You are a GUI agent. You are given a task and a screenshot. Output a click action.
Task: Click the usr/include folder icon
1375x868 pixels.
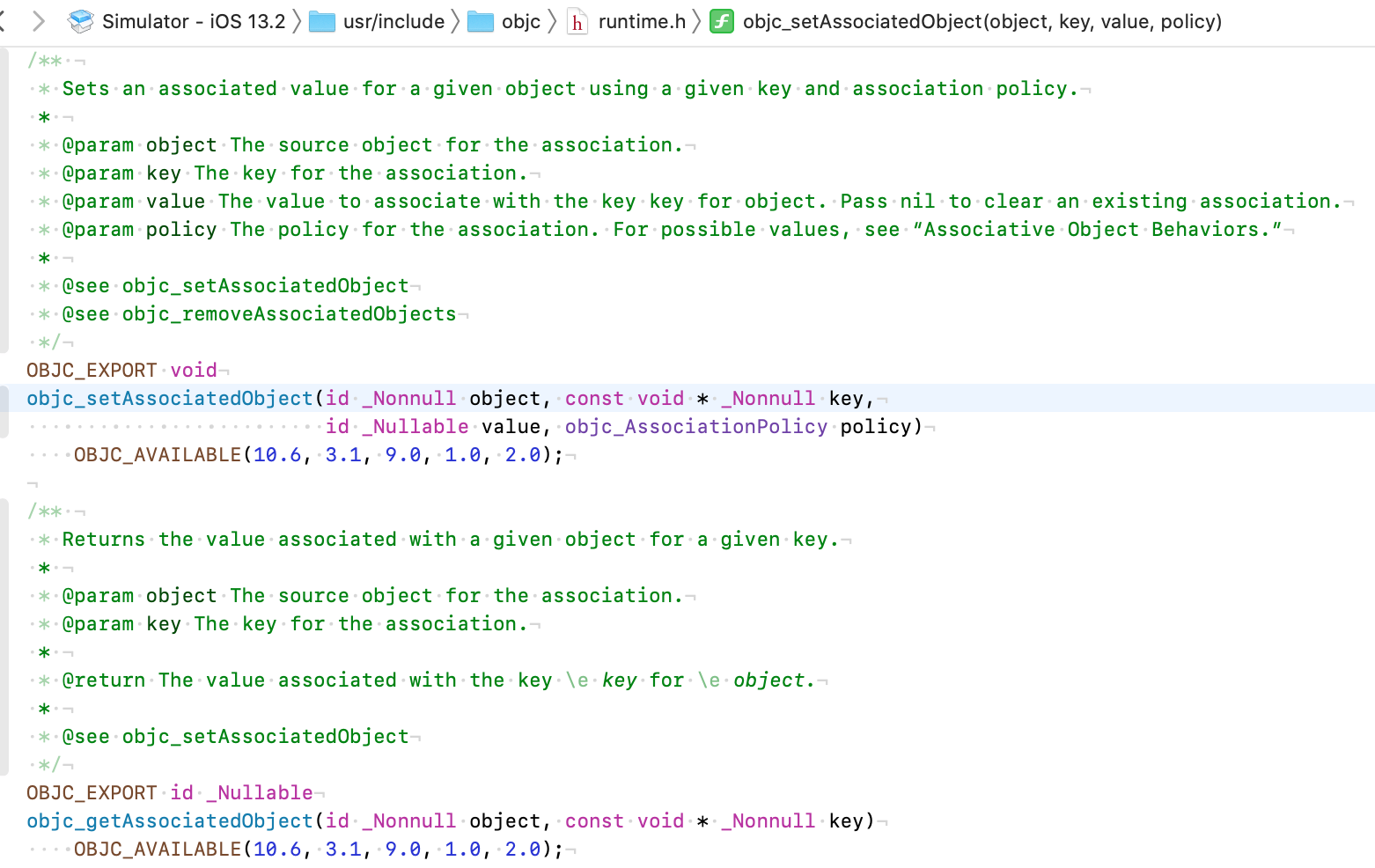tap(322, 22)
